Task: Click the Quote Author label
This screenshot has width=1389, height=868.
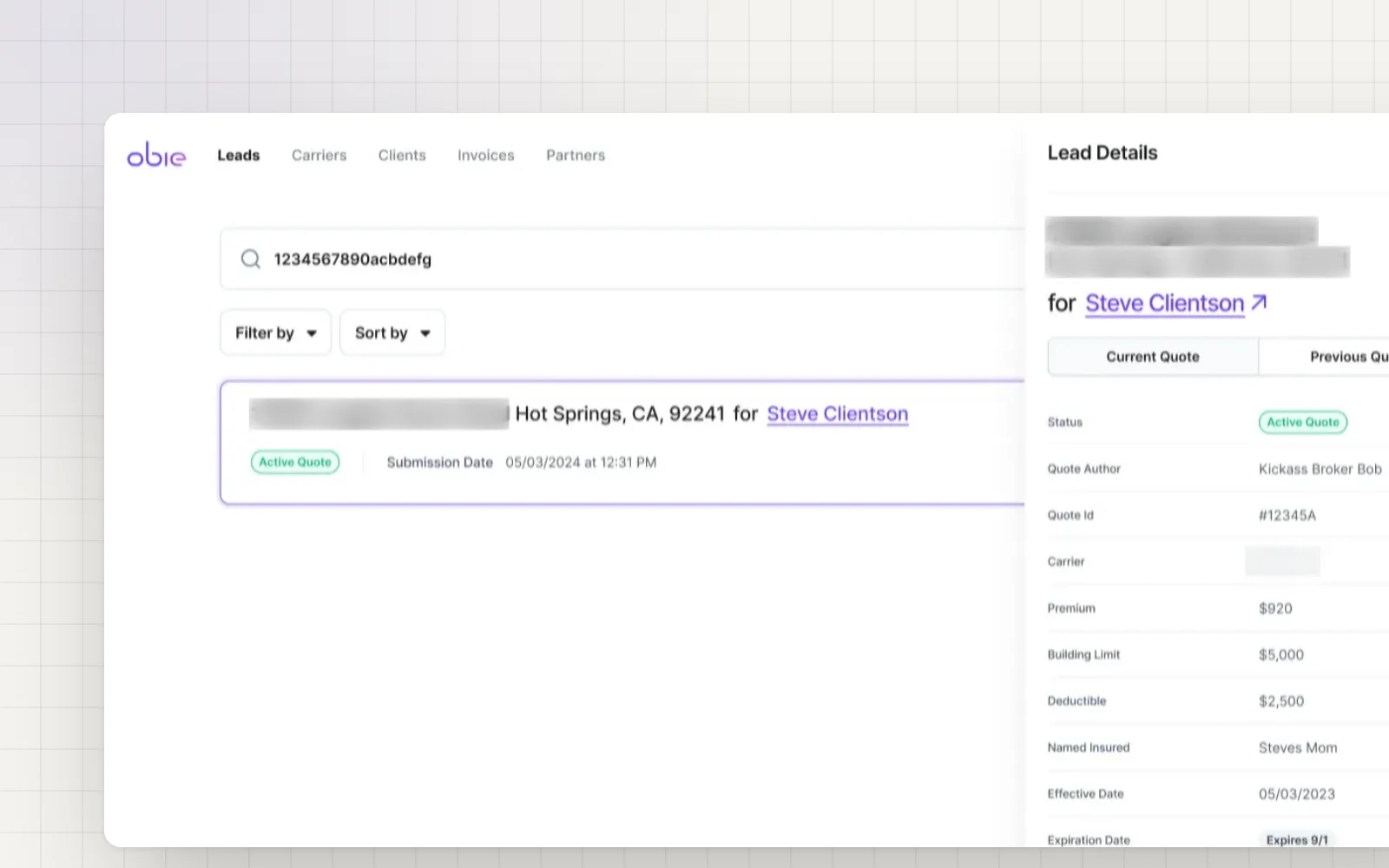Action: coord(1084,469)
